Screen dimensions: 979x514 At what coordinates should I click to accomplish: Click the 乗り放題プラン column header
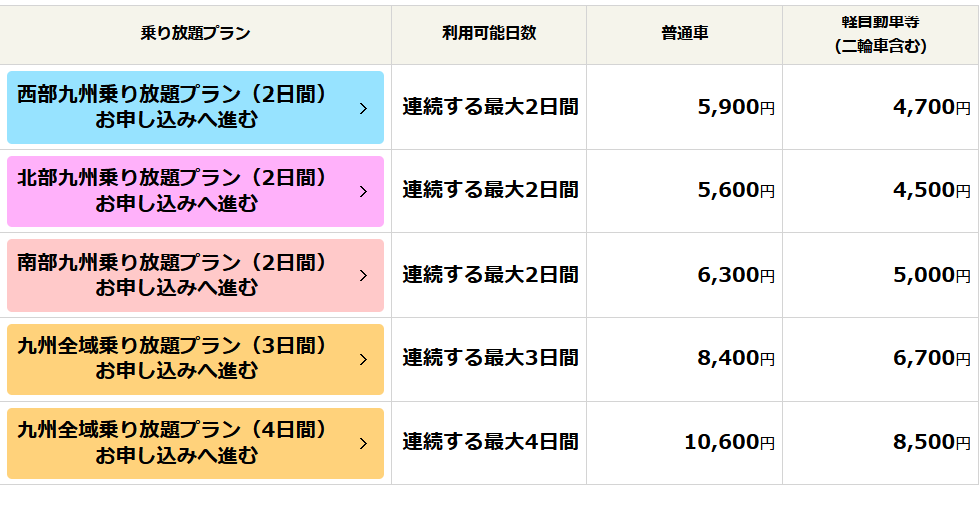coord(195,33)
